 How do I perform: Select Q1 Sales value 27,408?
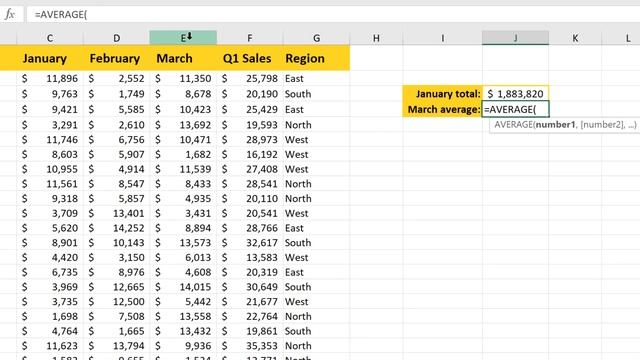tap(250, 169)
